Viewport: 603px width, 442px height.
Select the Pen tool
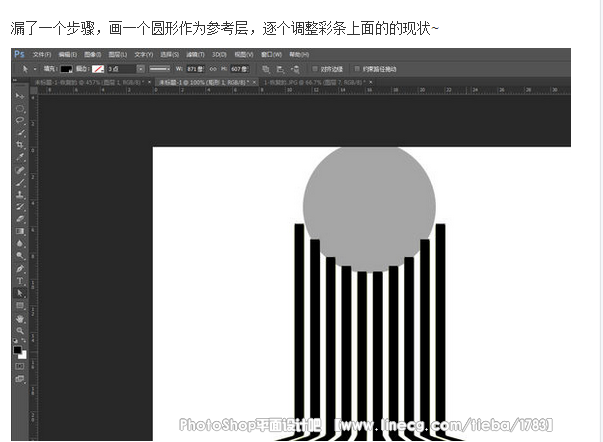point(20,269)
